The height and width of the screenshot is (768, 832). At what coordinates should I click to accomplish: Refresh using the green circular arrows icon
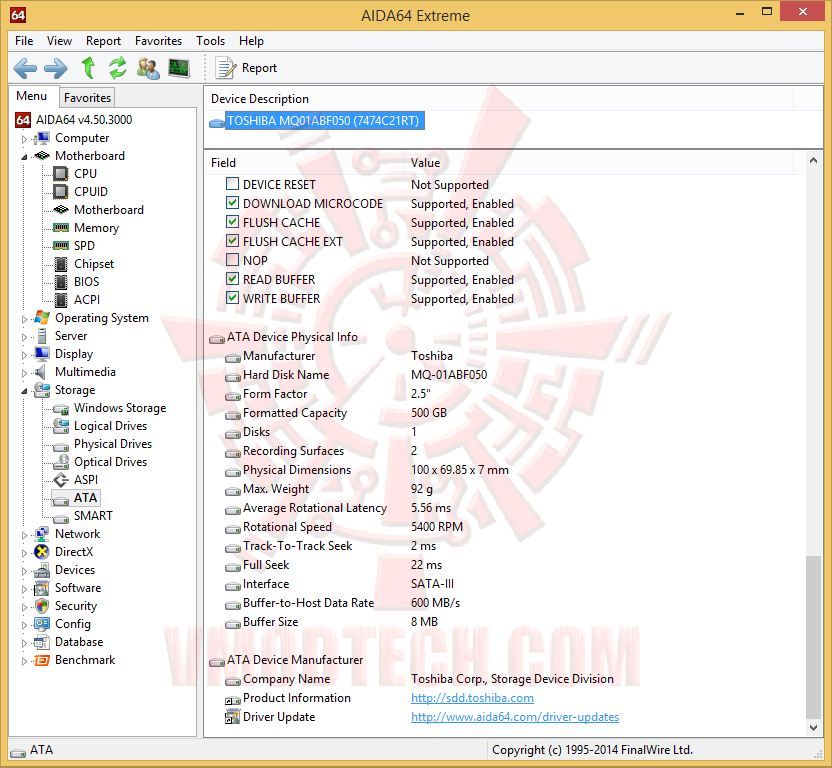point(118,68)
